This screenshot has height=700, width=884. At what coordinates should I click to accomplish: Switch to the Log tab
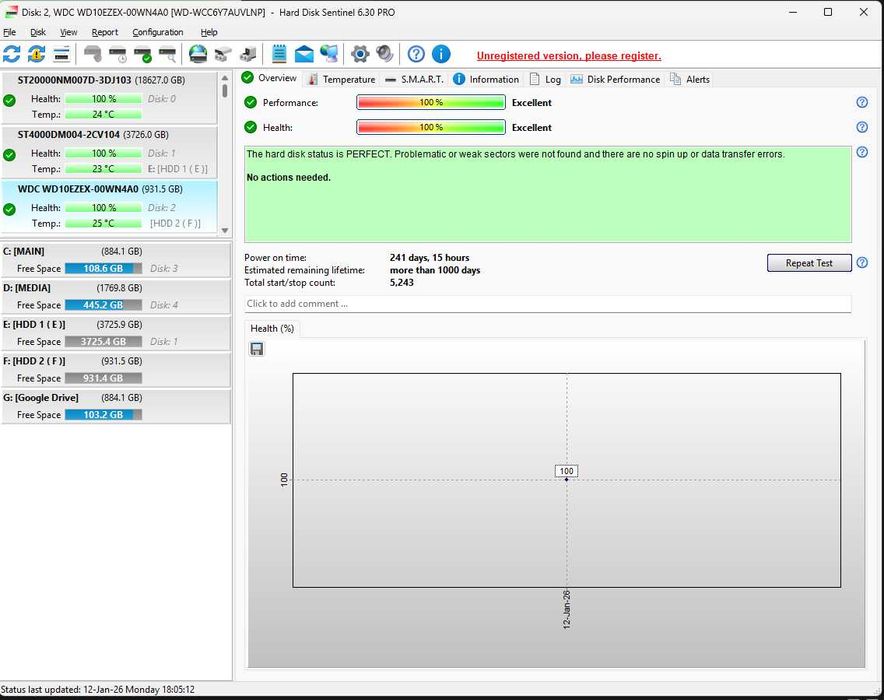[x=545, y=79]
